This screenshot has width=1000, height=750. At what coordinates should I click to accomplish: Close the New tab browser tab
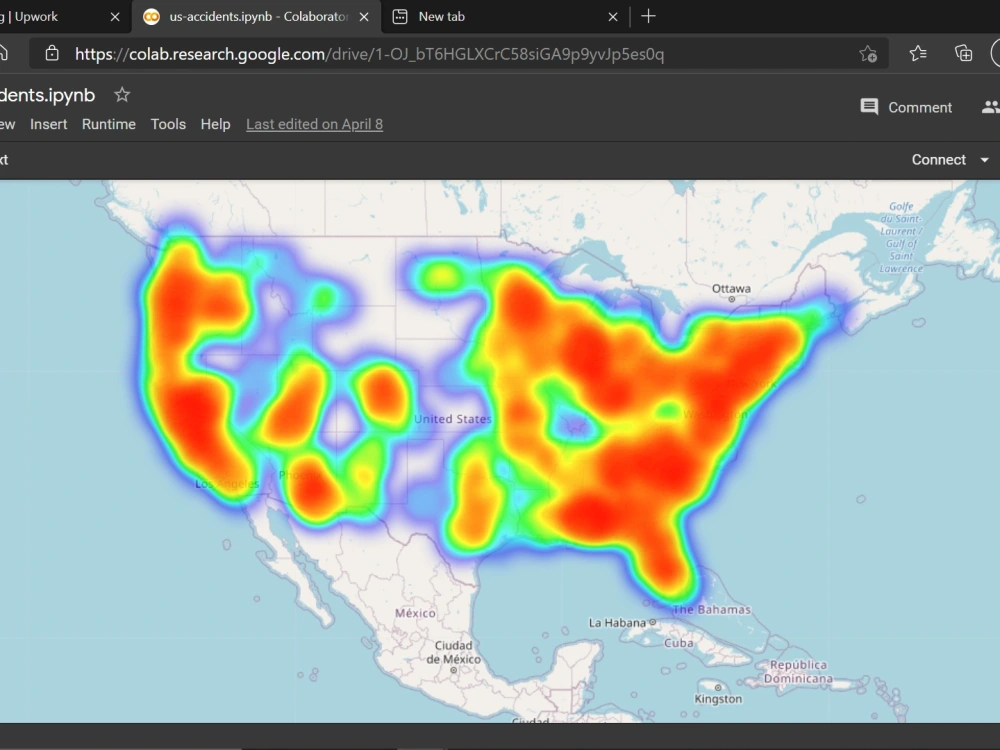[613, 17]
